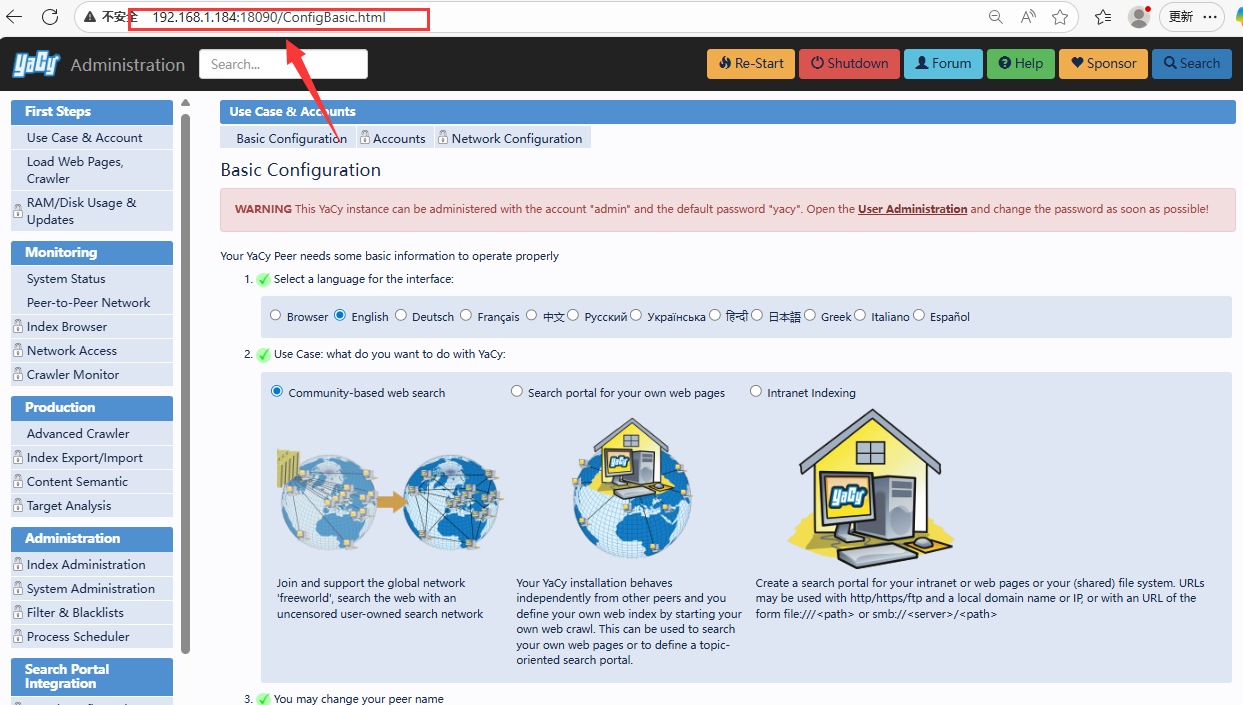This screenshot has width=1243, height=705.
Task: Choose Greek as the interface language
Action: (810, 316)
